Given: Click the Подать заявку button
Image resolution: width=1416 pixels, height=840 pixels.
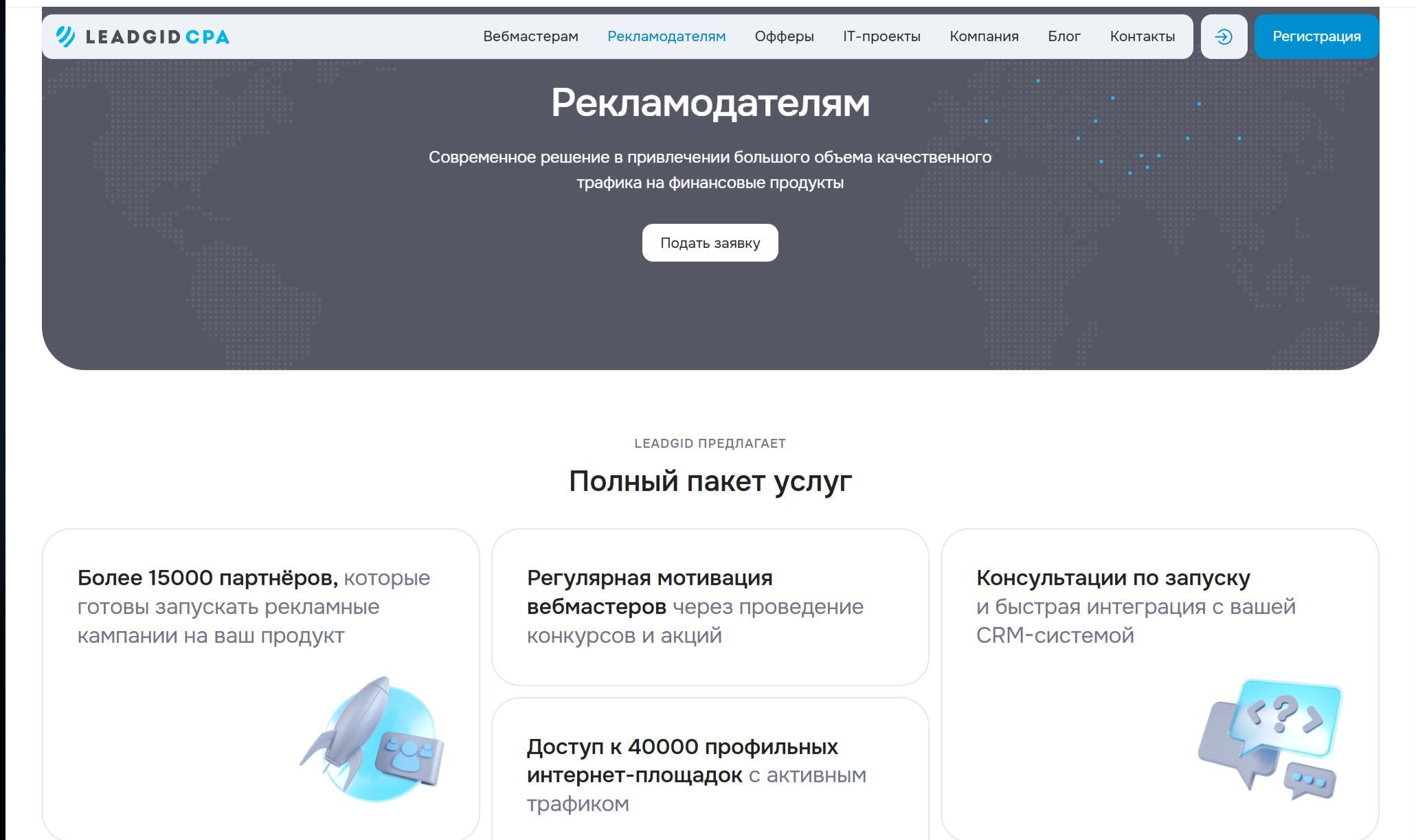Looking at the screenshot, I should pos(710,243).
